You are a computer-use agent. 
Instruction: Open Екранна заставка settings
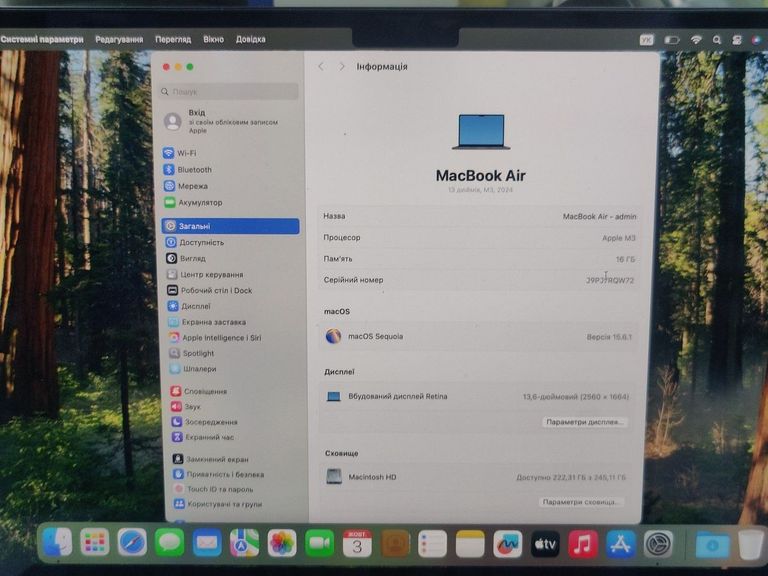pyautogui.click(x=207, y=322)
